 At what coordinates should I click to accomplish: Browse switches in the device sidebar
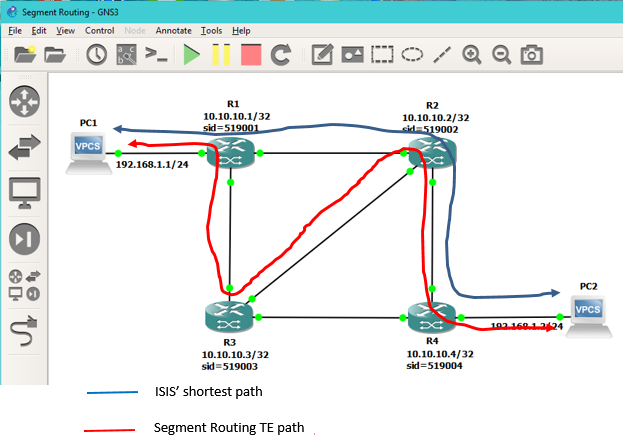pos(24,148)
